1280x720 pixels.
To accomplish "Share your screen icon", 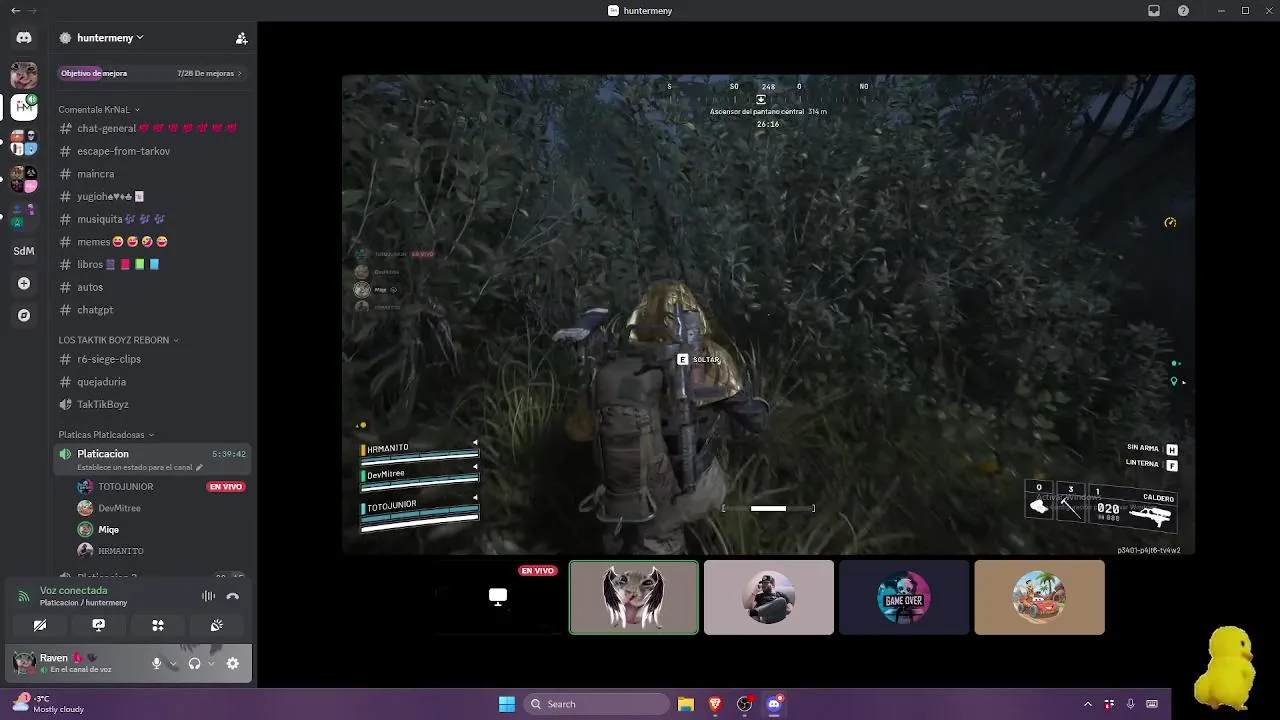I will click(x=98, y=625).
